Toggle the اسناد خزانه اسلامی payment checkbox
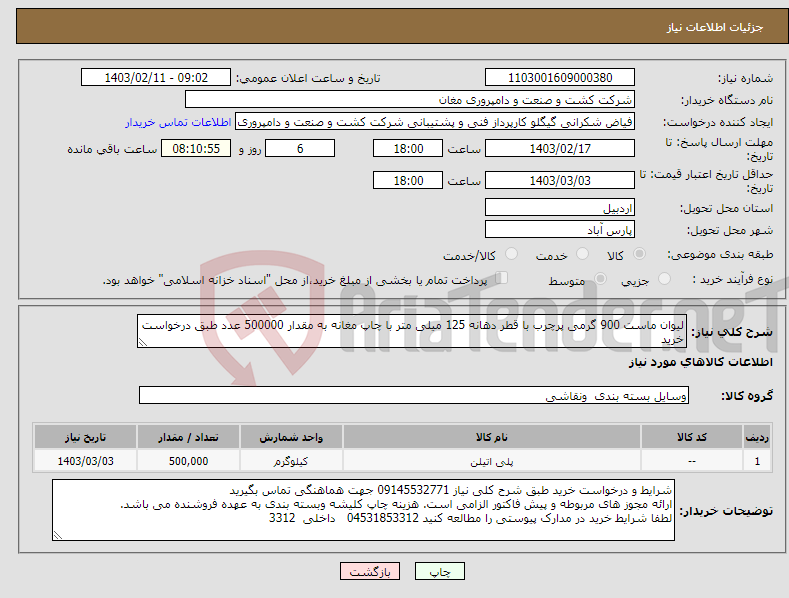The height and width of the screenshot is (598, 789). click(x=502, y=278)
